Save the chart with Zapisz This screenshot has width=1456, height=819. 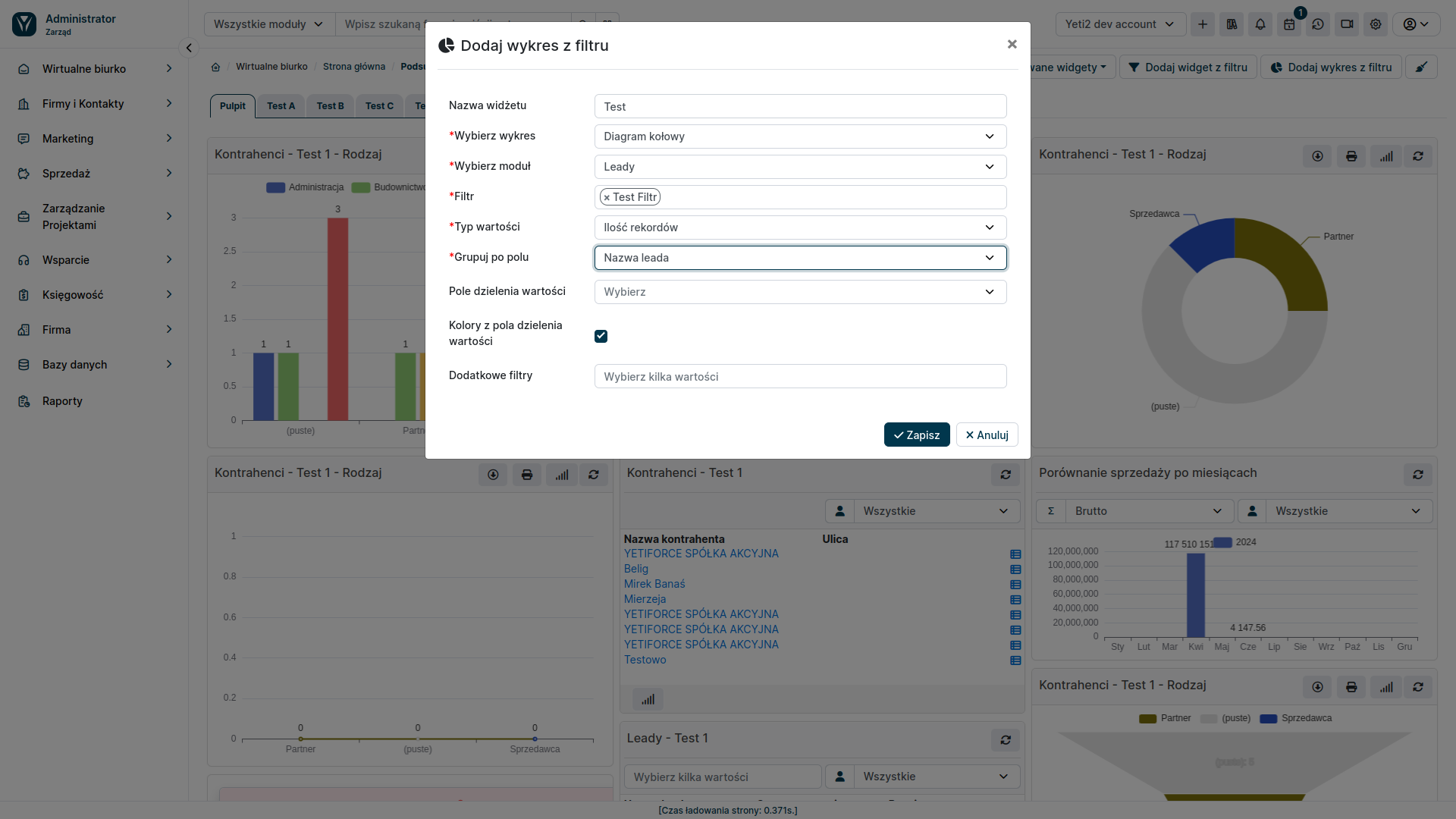tap(917, 435)
